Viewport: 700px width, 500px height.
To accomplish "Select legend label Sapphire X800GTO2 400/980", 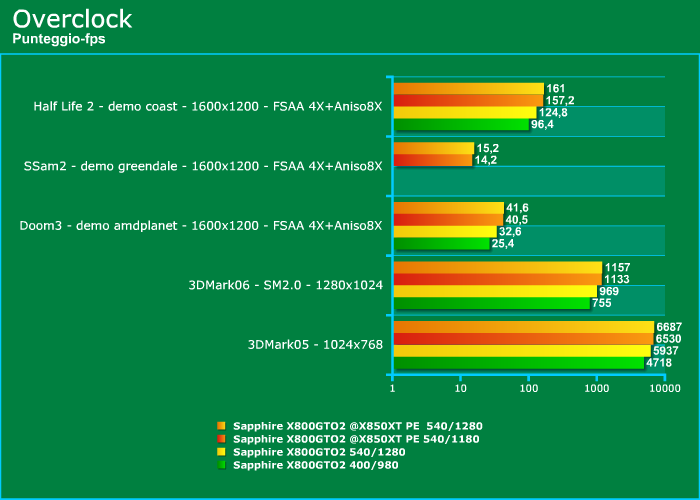I will (316, 465).
